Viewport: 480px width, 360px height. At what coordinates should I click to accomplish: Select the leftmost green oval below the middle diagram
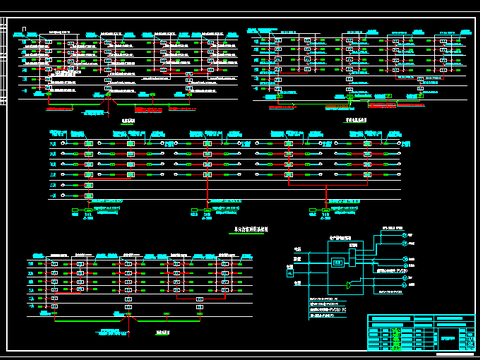click(76, 210)
